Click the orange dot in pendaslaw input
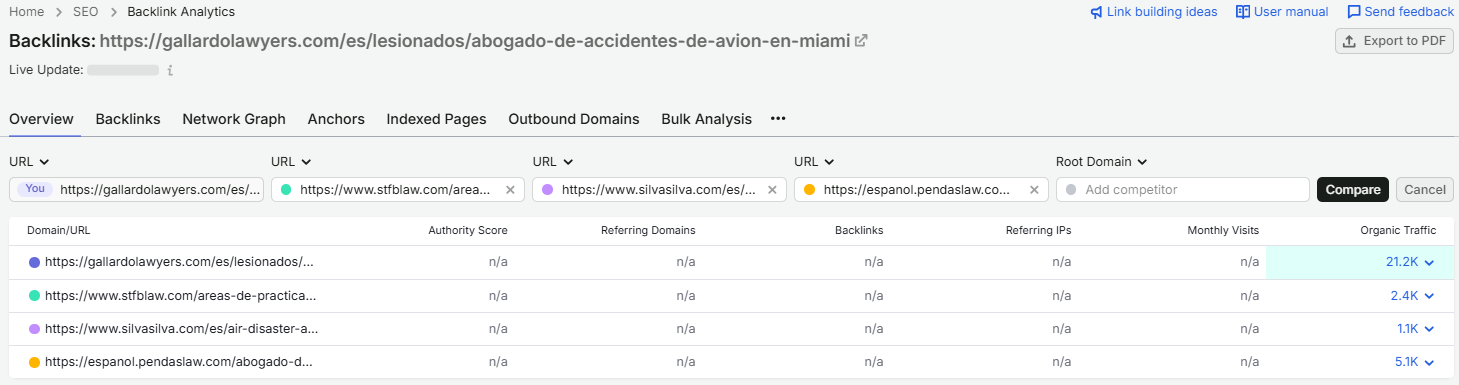Viewport: 1459px width, 385px height. [809, 189]
